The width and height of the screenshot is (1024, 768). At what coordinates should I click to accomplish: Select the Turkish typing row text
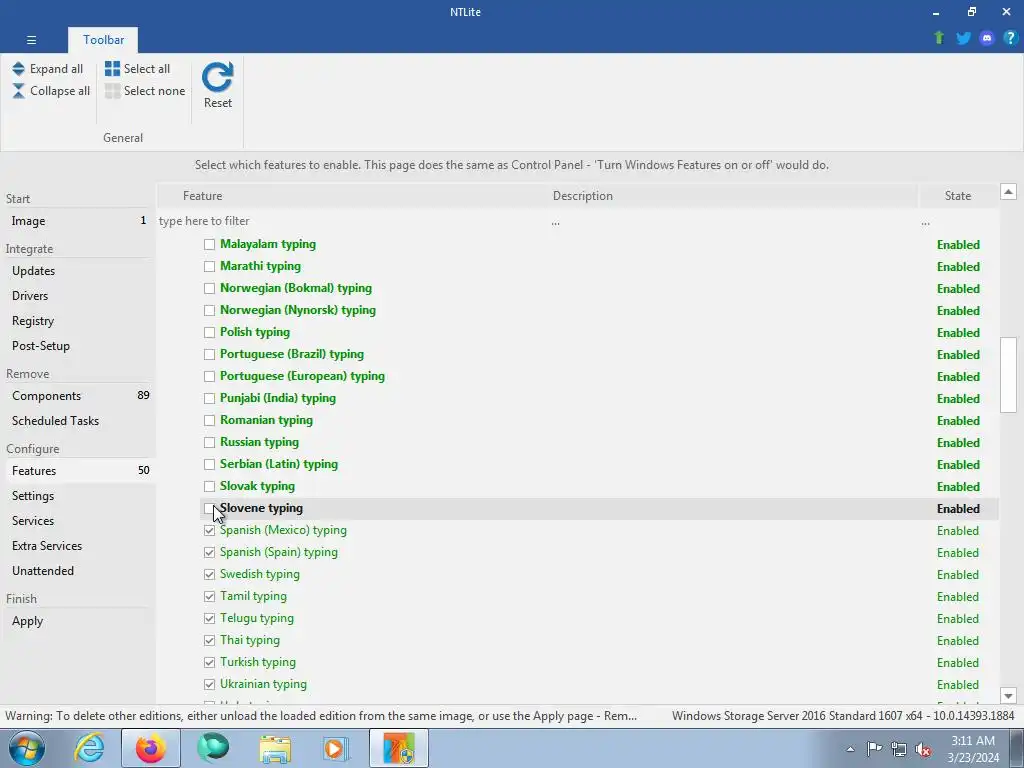258,662
